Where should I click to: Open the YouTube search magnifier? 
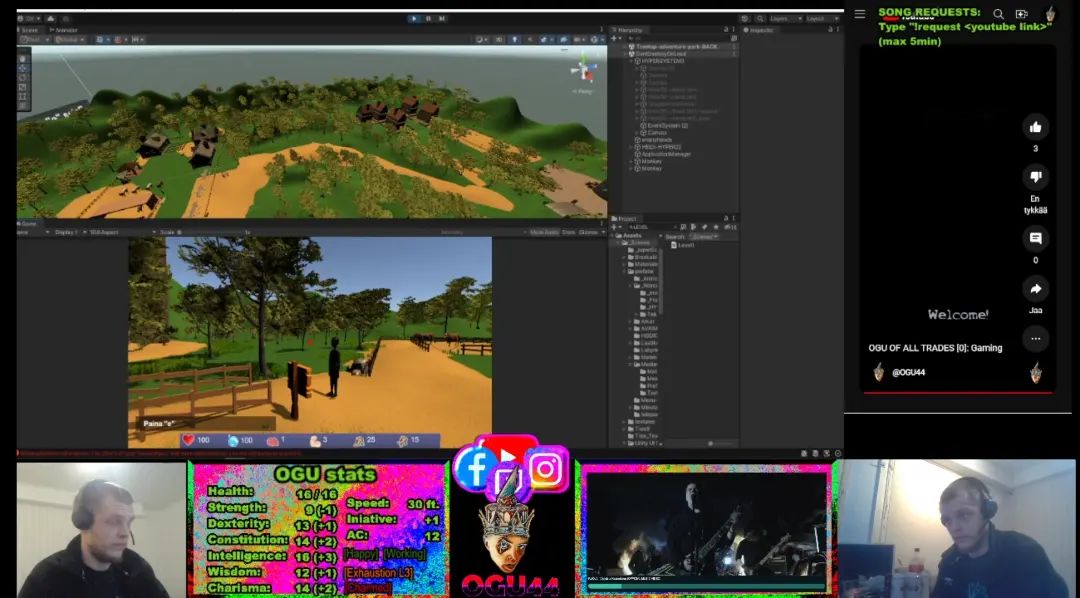point(998,14)
